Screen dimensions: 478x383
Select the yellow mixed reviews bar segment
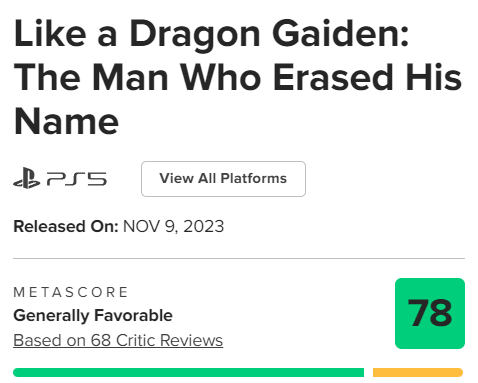pos(418,372)
